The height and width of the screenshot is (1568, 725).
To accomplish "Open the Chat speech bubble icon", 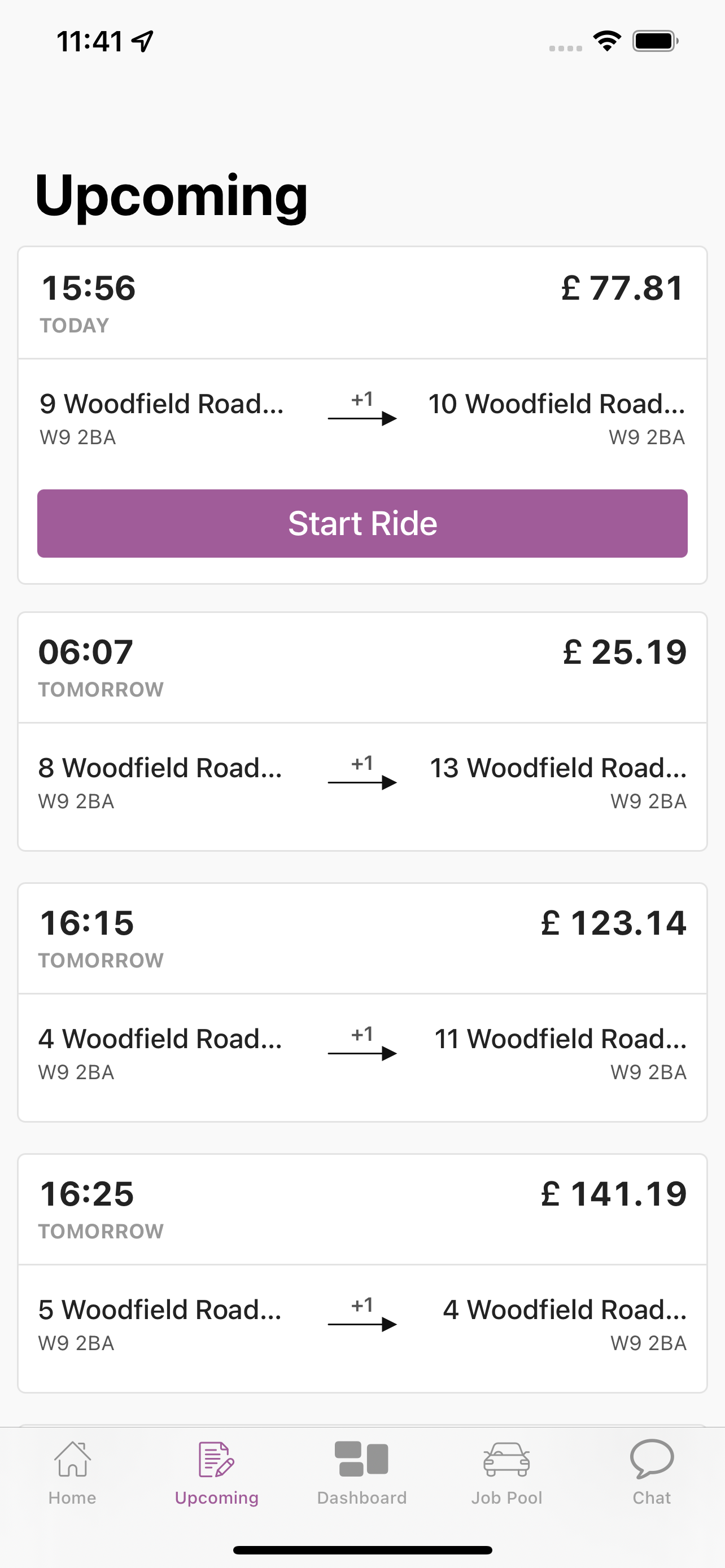I will (x=652, y=1459).
